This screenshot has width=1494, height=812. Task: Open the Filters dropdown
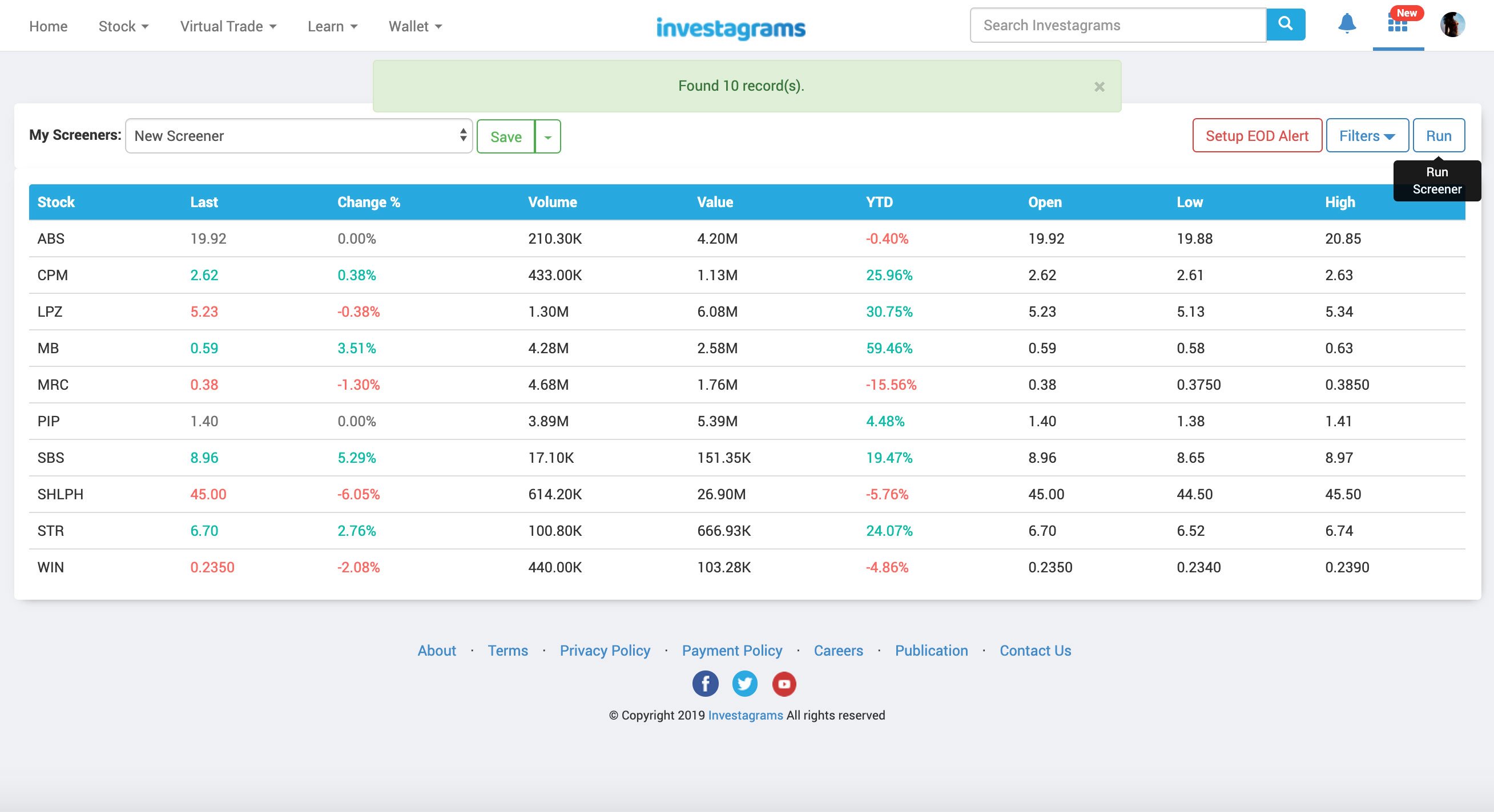click(1367, 136)
